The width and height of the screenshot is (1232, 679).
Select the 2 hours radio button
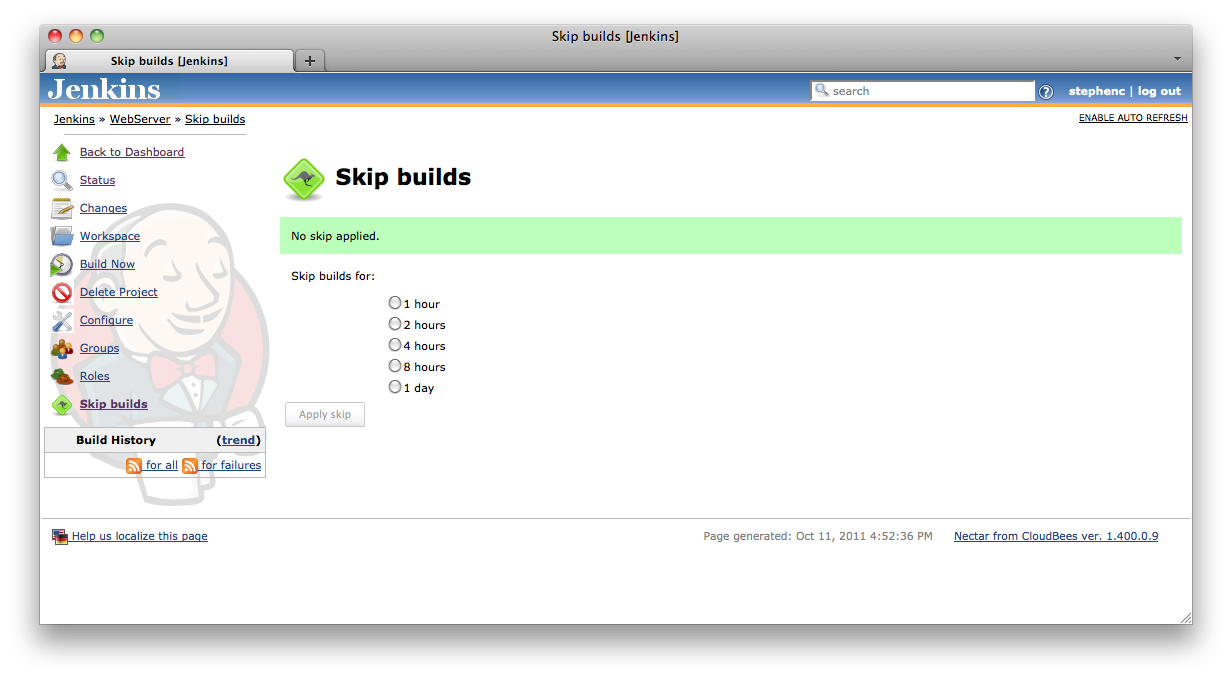395,323
